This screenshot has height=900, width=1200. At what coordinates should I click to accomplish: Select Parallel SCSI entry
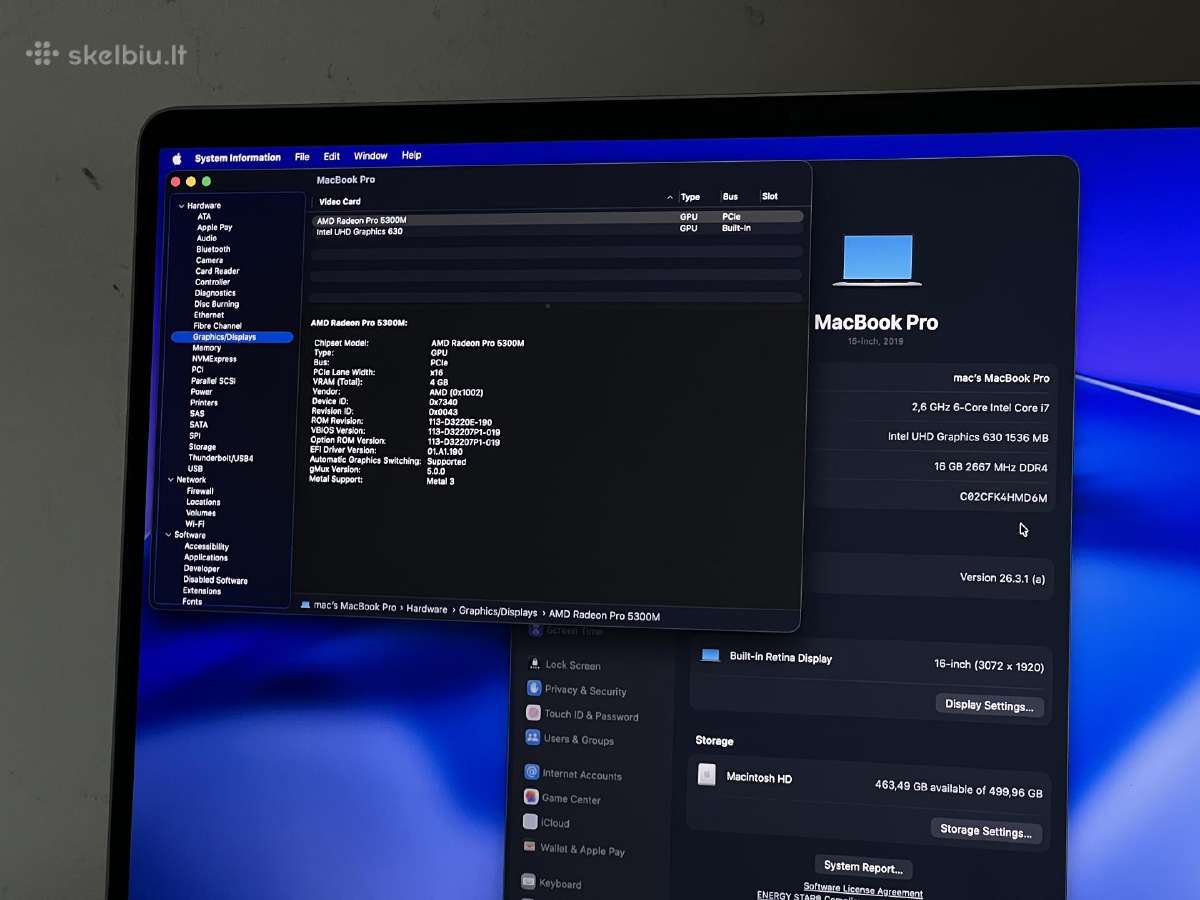(x=212, y=381)
